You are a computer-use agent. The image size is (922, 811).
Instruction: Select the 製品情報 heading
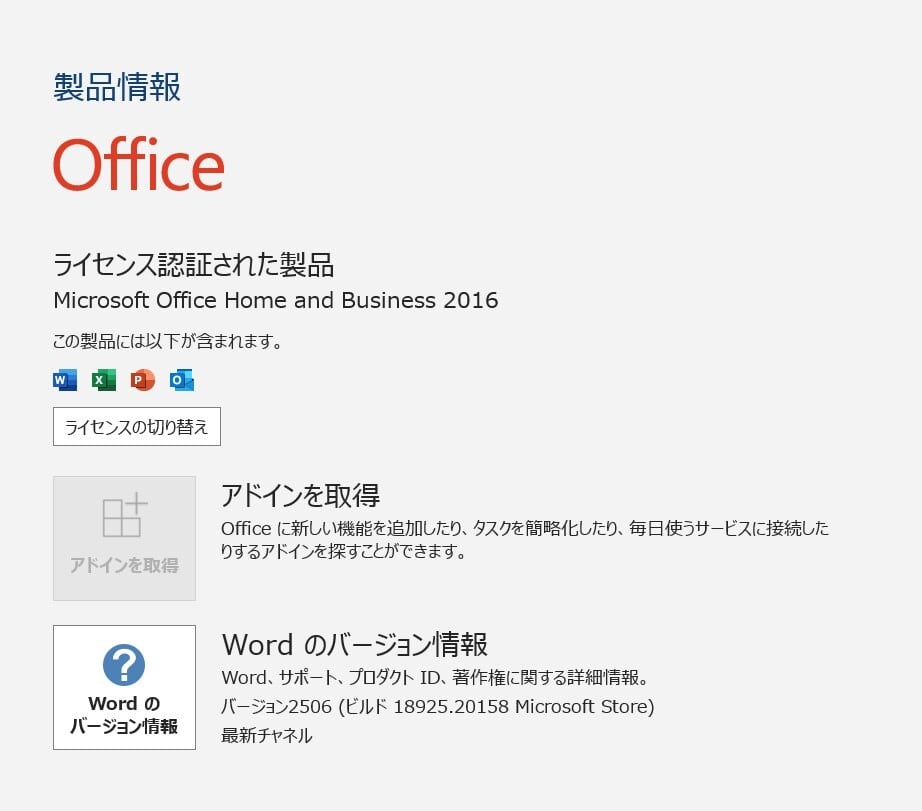click(x=117, y=87)
